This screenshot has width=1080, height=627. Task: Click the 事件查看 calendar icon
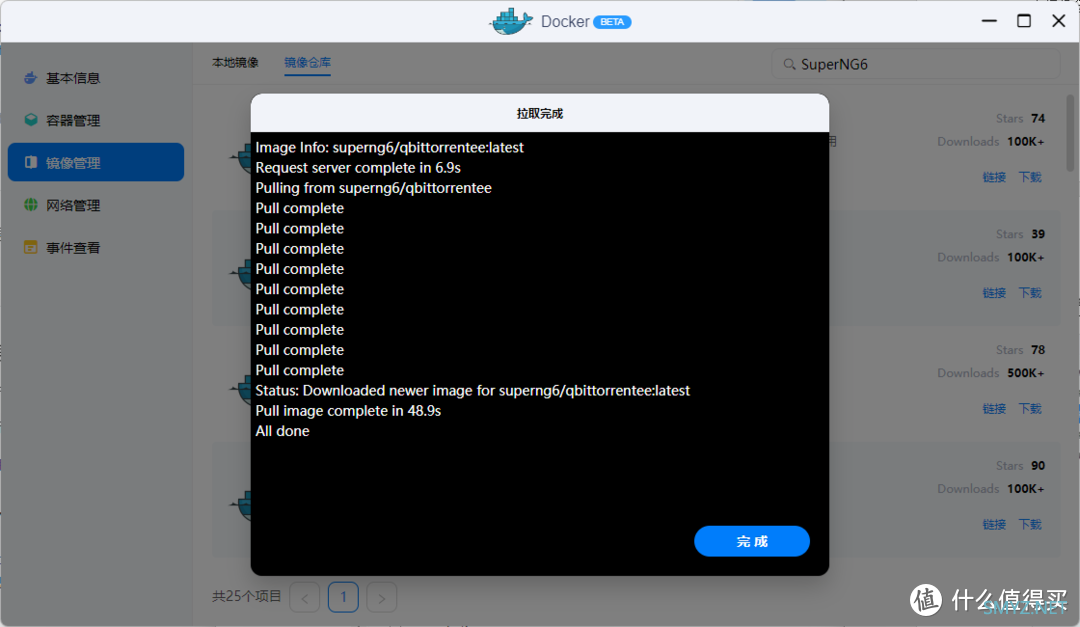[30, 247]
